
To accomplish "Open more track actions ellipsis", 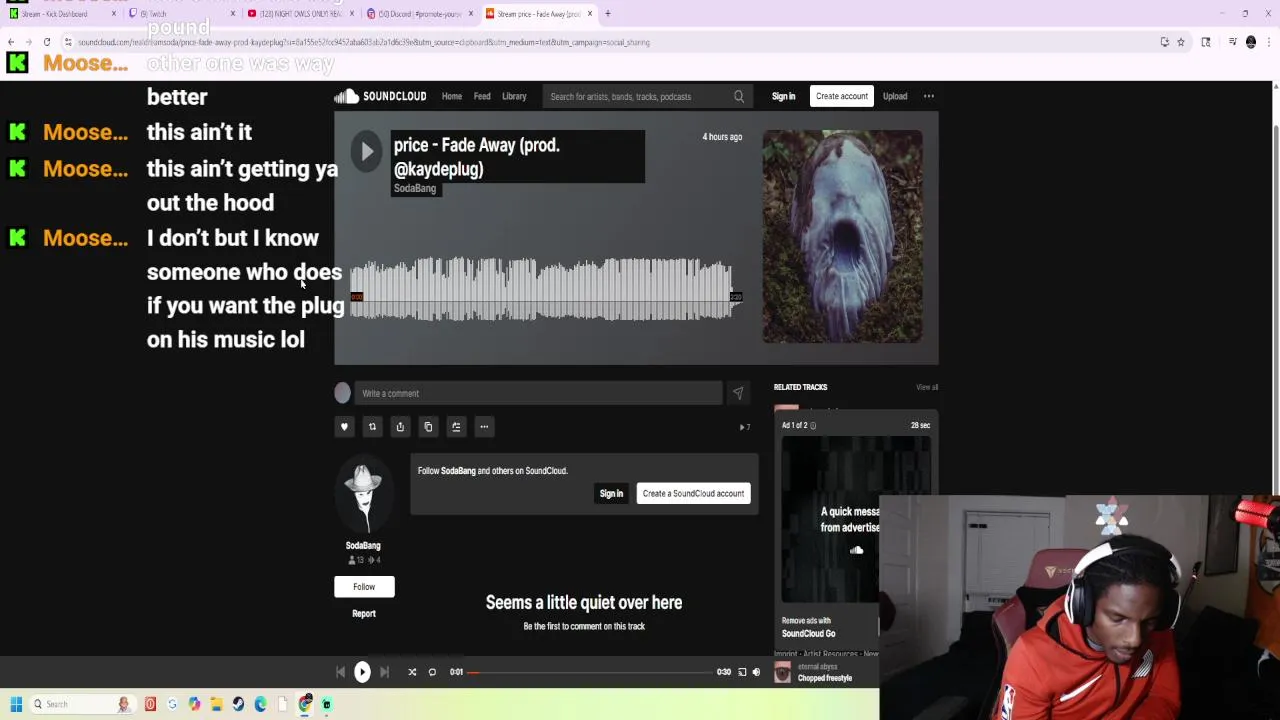I will [484, 427].
